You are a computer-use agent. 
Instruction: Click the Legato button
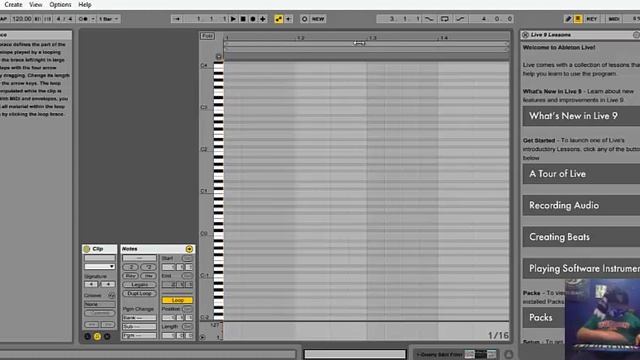[140, 284]
